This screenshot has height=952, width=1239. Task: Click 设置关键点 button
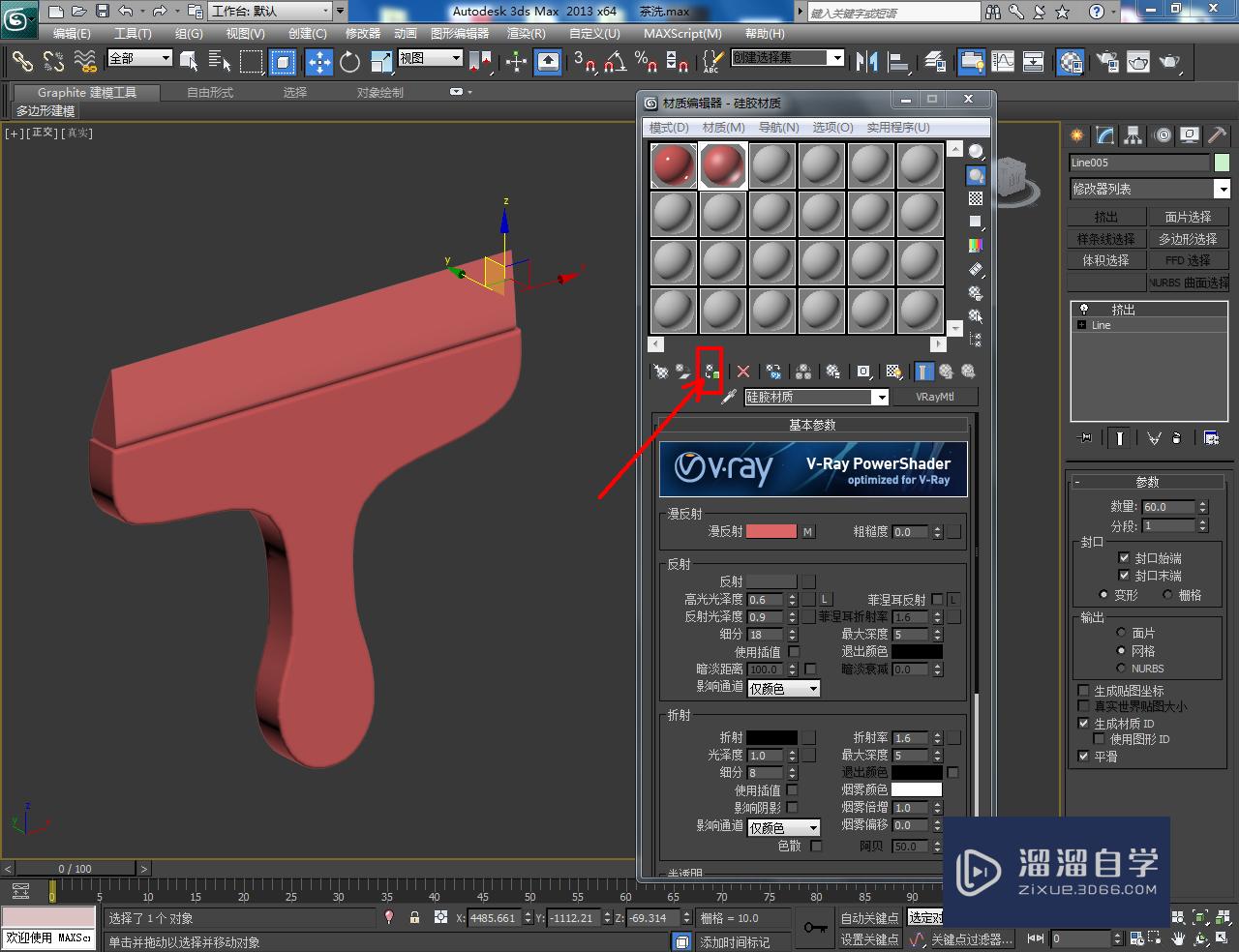pos(869,939)
